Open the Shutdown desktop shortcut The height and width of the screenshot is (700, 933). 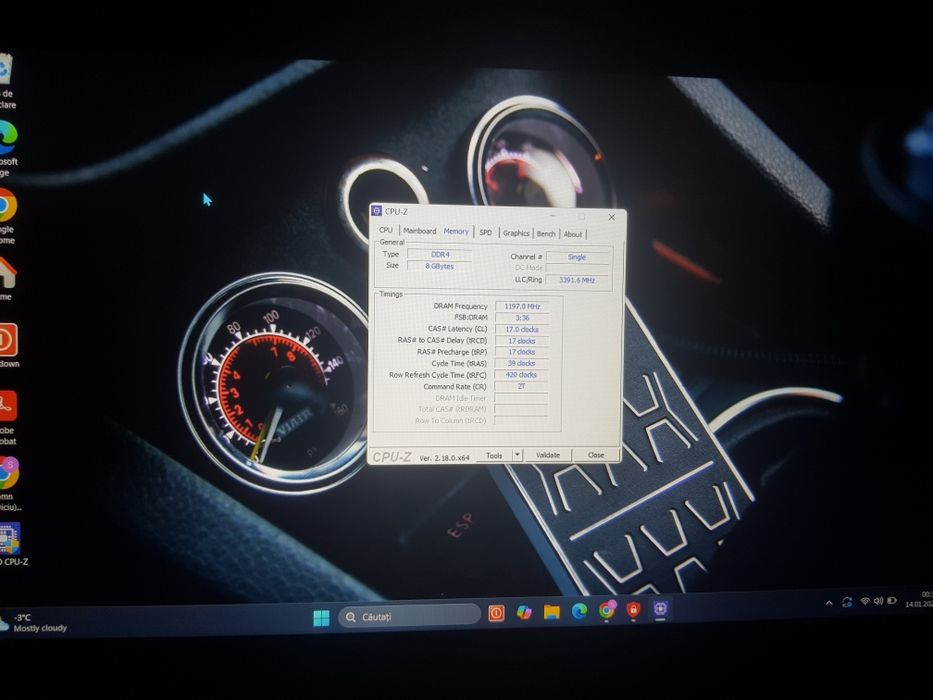coord(8,345)
